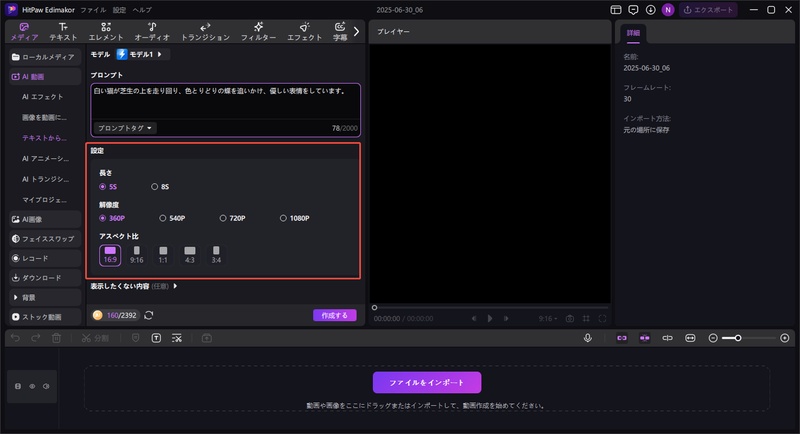This screenshot has height=434, width=800.
Task: Choose 9:16 aspect ratio
Action: [137, 255]
